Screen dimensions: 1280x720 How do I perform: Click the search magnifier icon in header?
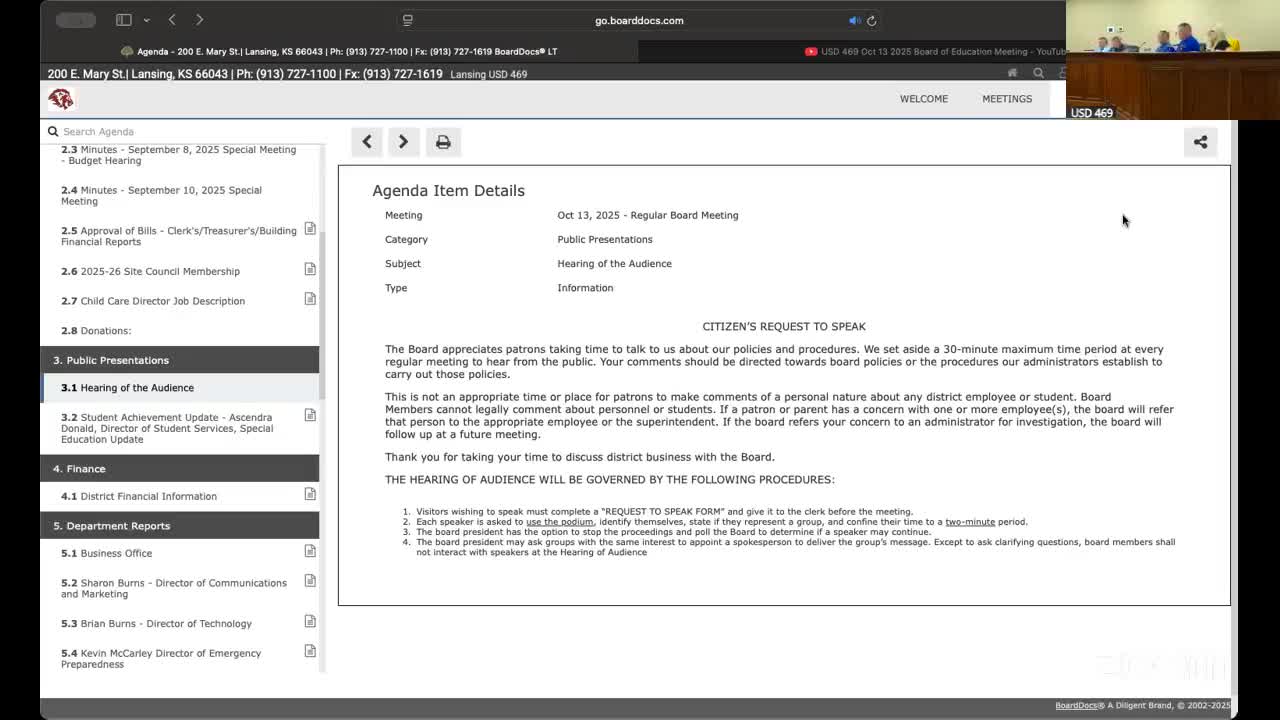tap(1038, 73)
